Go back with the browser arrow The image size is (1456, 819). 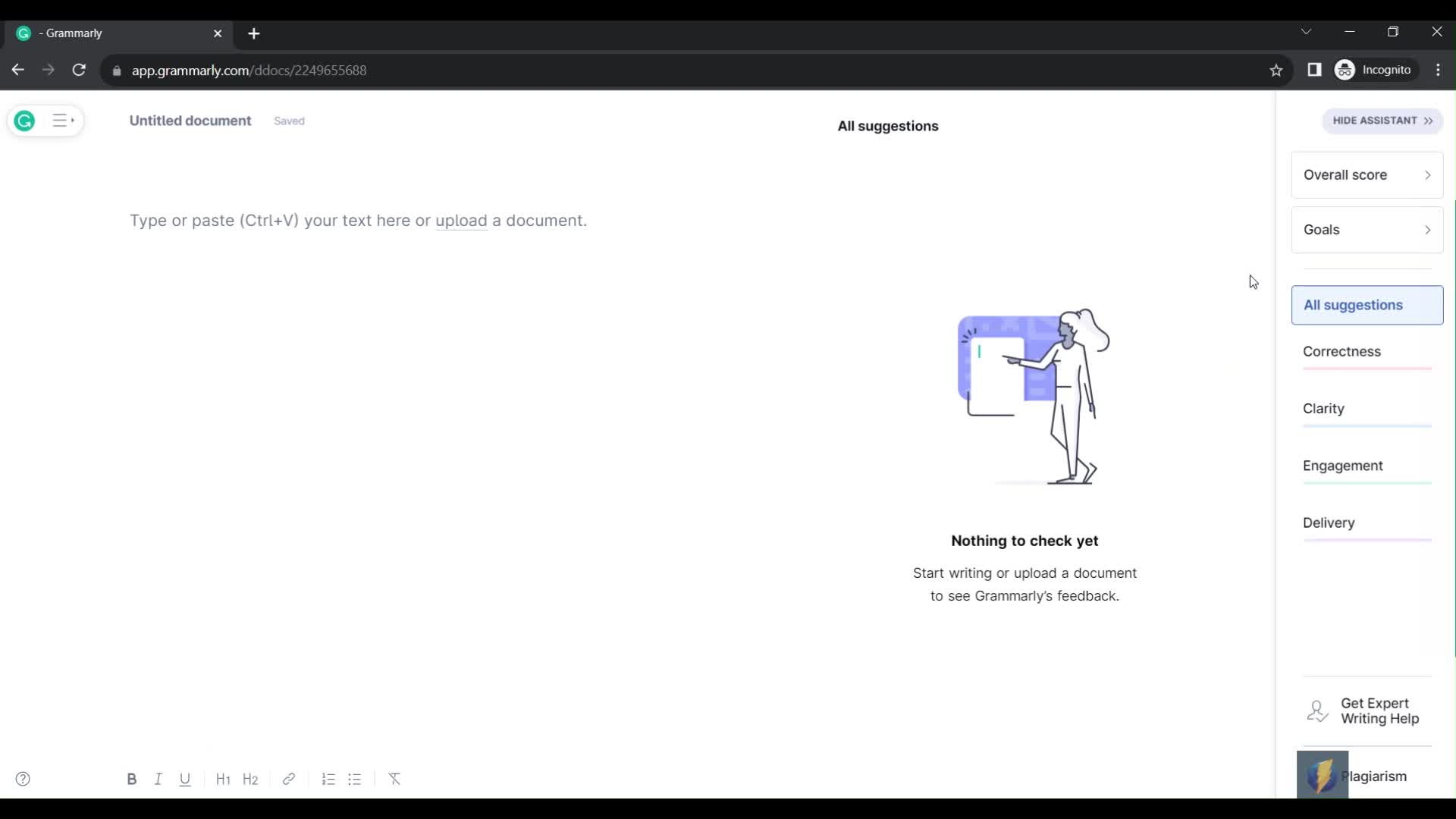[18, 70]
